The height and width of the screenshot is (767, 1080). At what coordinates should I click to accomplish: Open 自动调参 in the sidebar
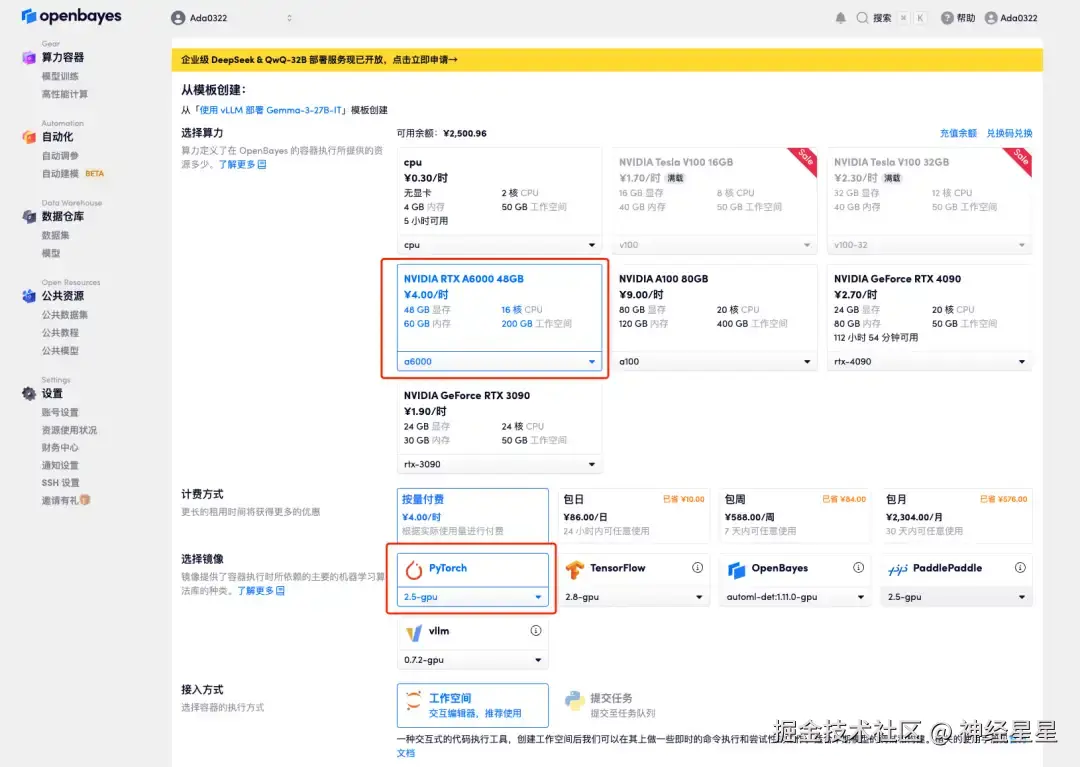coord(60,156)
